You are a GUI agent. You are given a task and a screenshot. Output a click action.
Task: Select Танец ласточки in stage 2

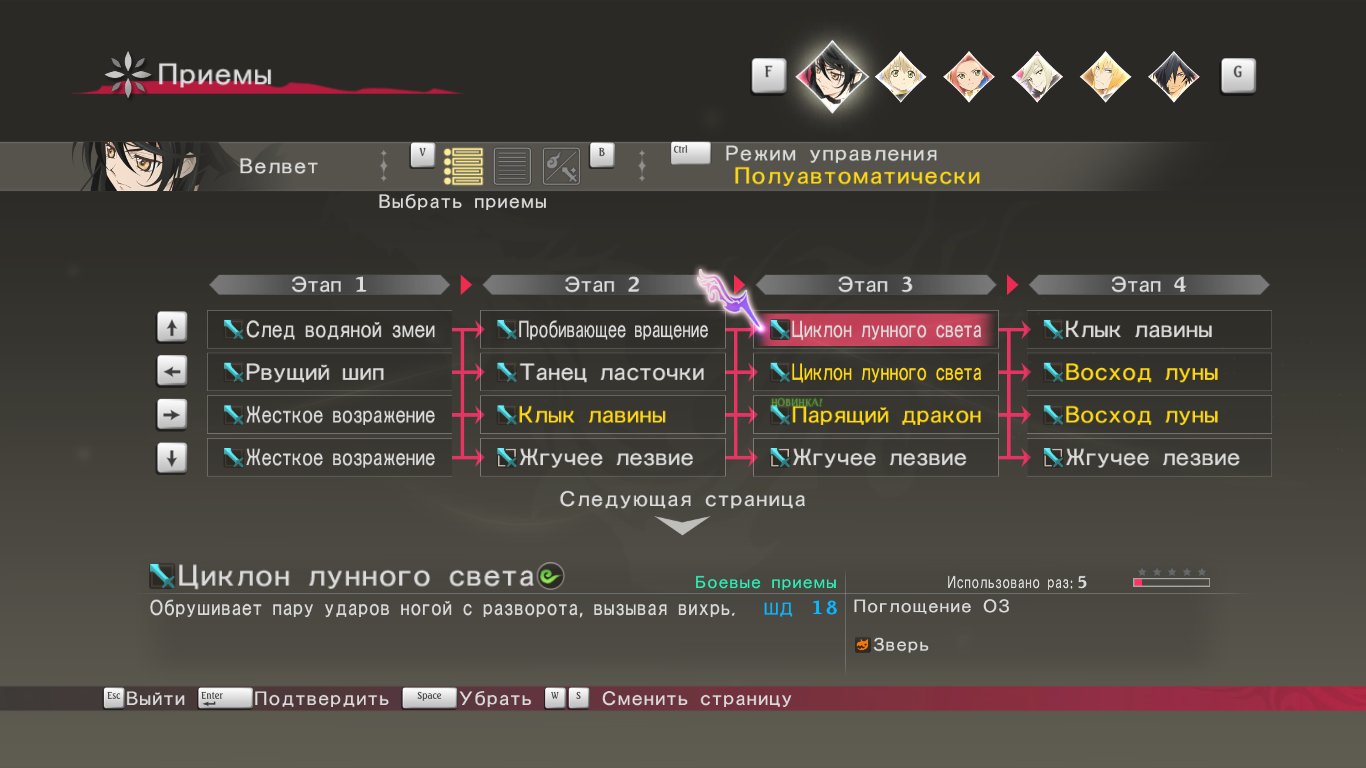pos(603,373)
